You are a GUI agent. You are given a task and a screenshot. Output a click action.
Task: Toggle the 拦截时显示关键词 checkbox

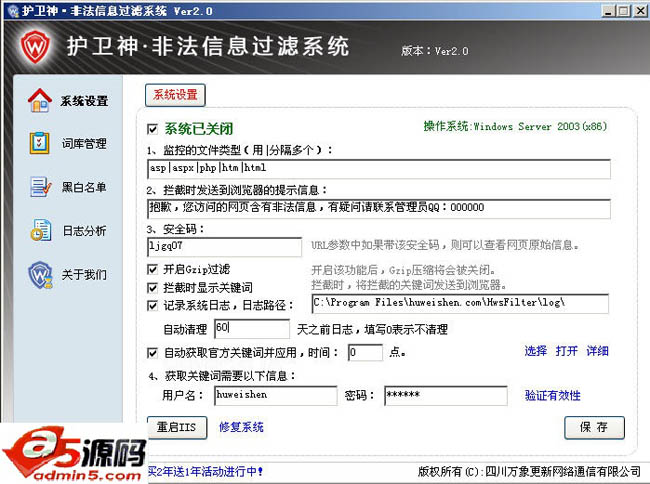[153, 288]
